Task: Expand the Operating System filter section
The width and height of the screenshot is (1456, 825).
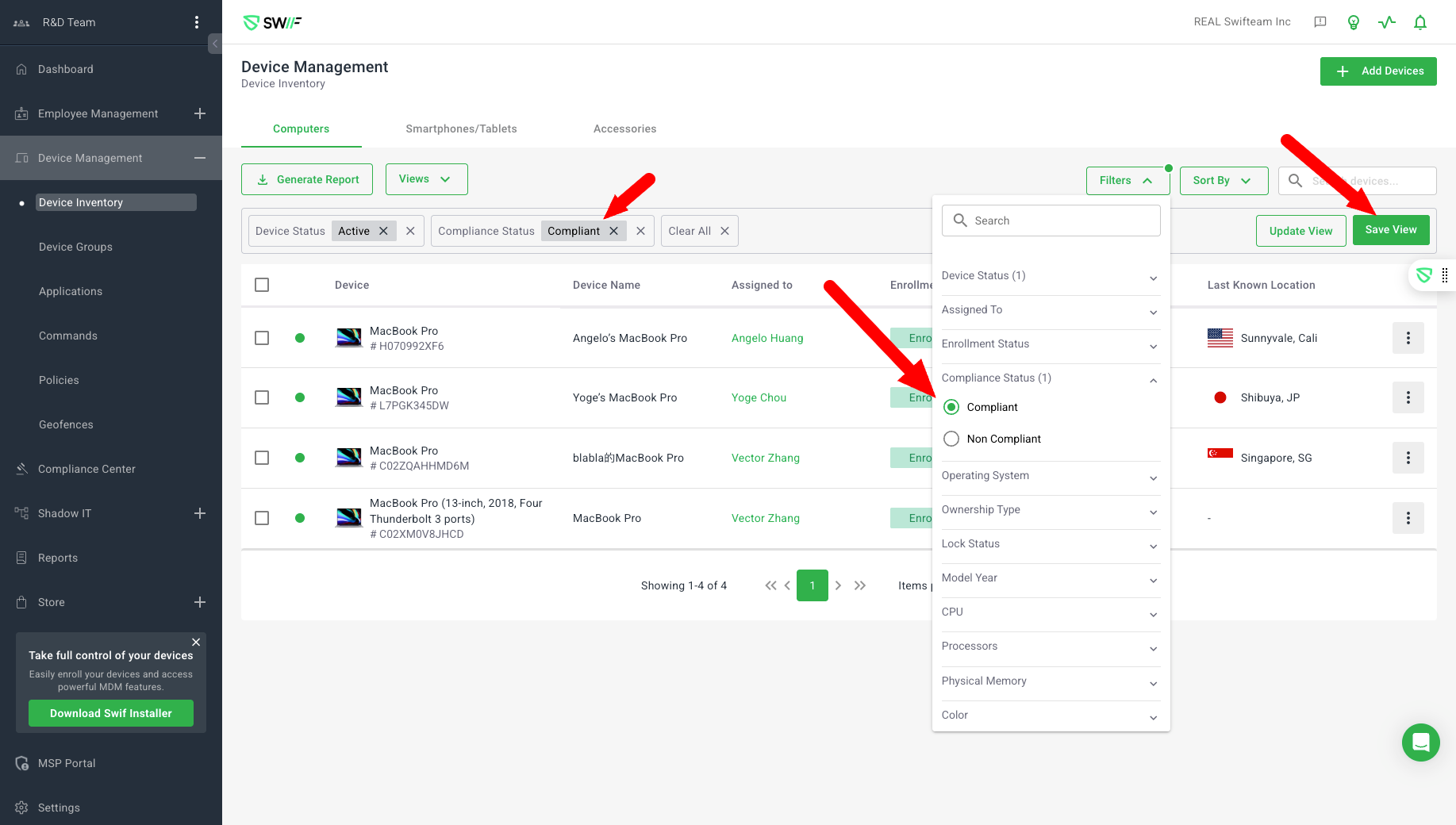Action: [x=1051, y=476]
